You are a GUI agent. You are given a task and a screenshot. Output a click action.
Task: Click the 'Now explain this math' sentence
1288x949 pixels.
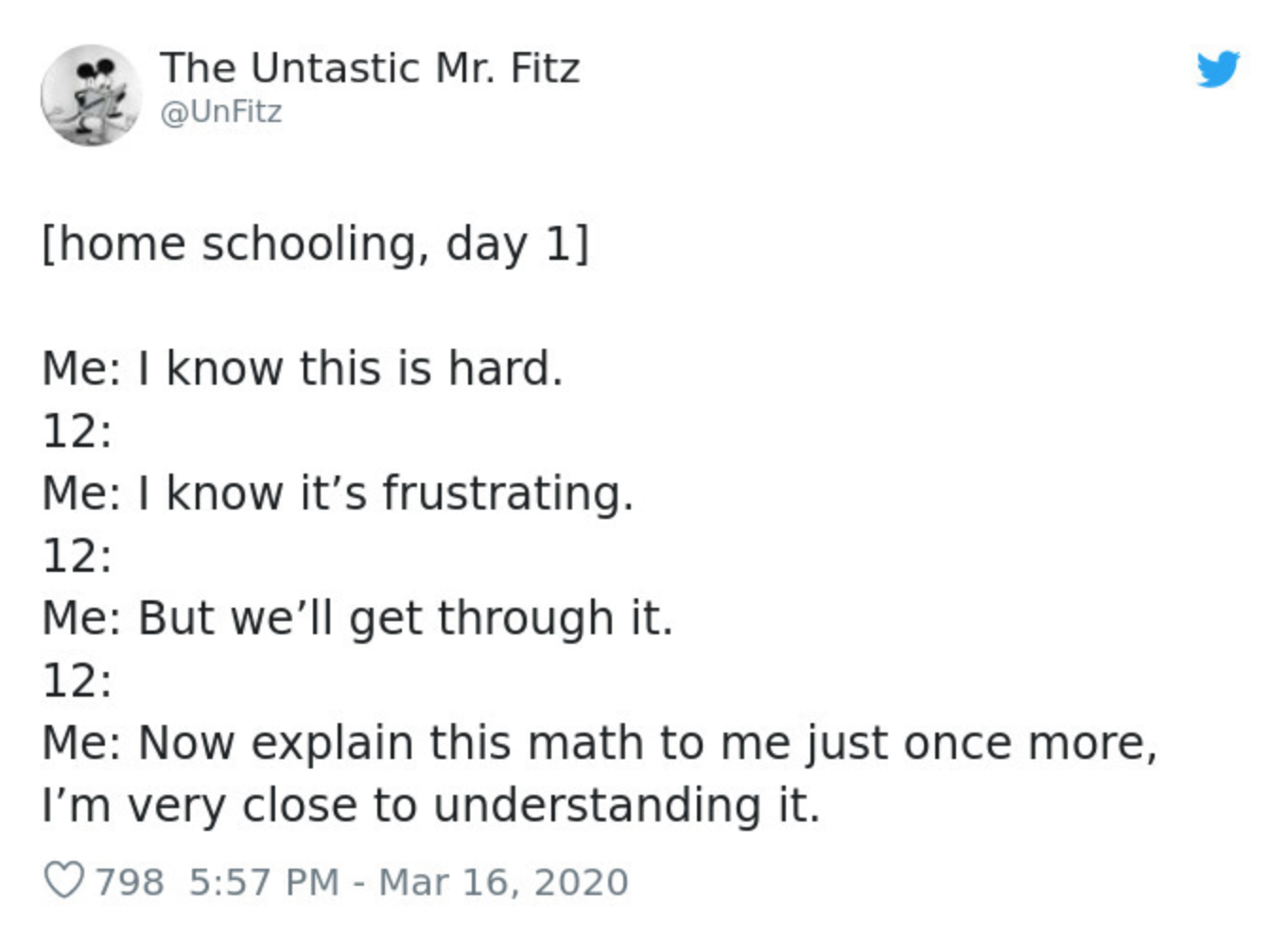point(648,743)
